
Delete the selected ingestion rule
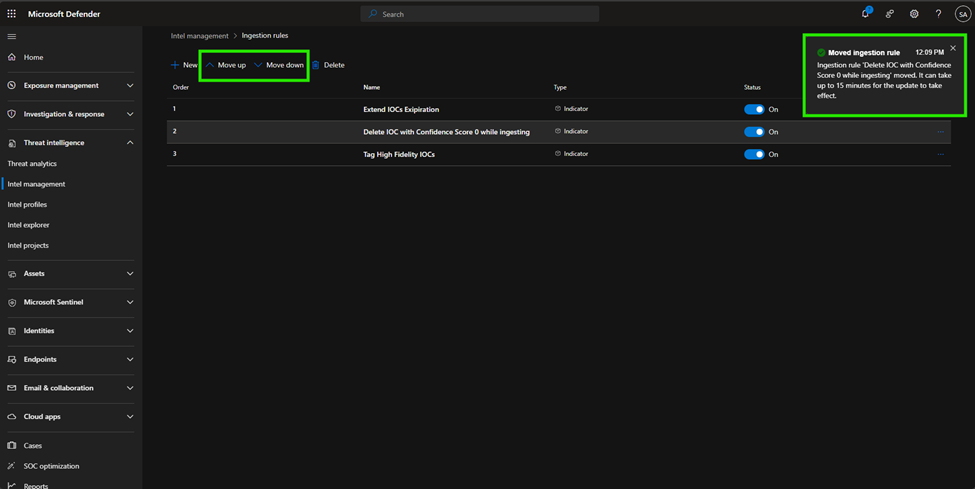click(328, 65)
